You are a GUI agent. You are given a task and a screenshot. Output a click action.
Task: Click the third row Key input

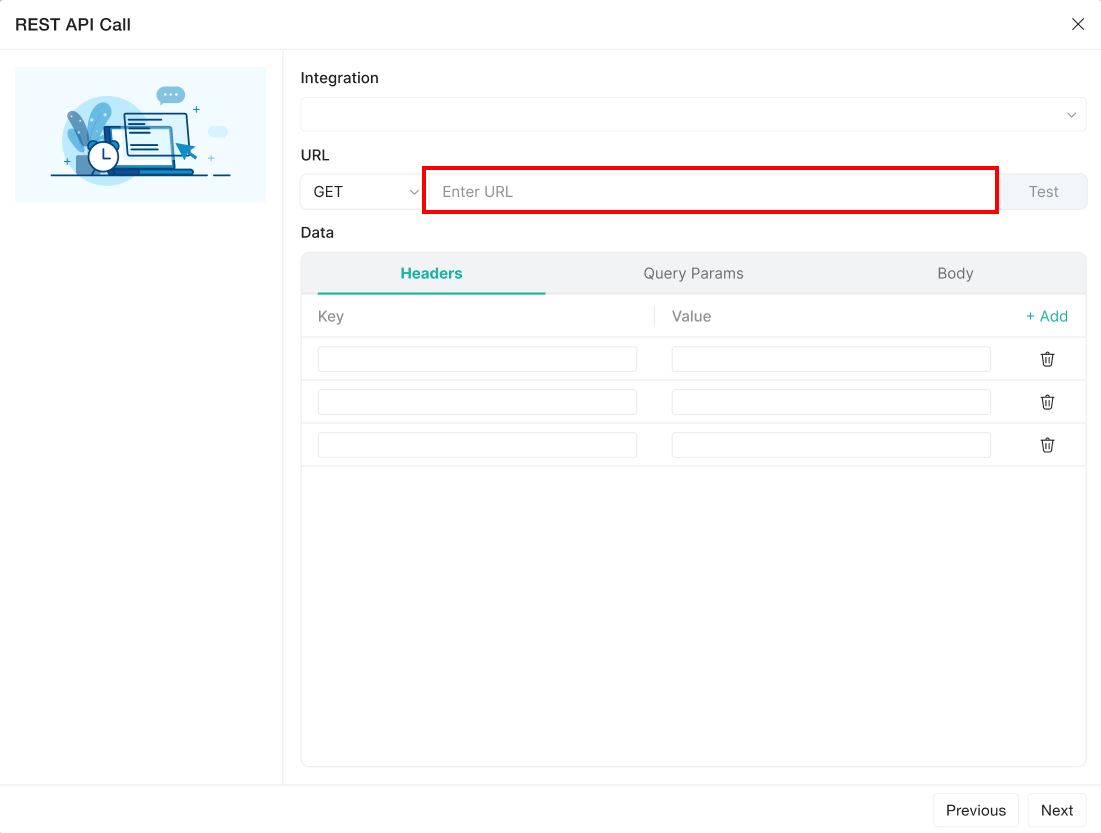(477, 445)
